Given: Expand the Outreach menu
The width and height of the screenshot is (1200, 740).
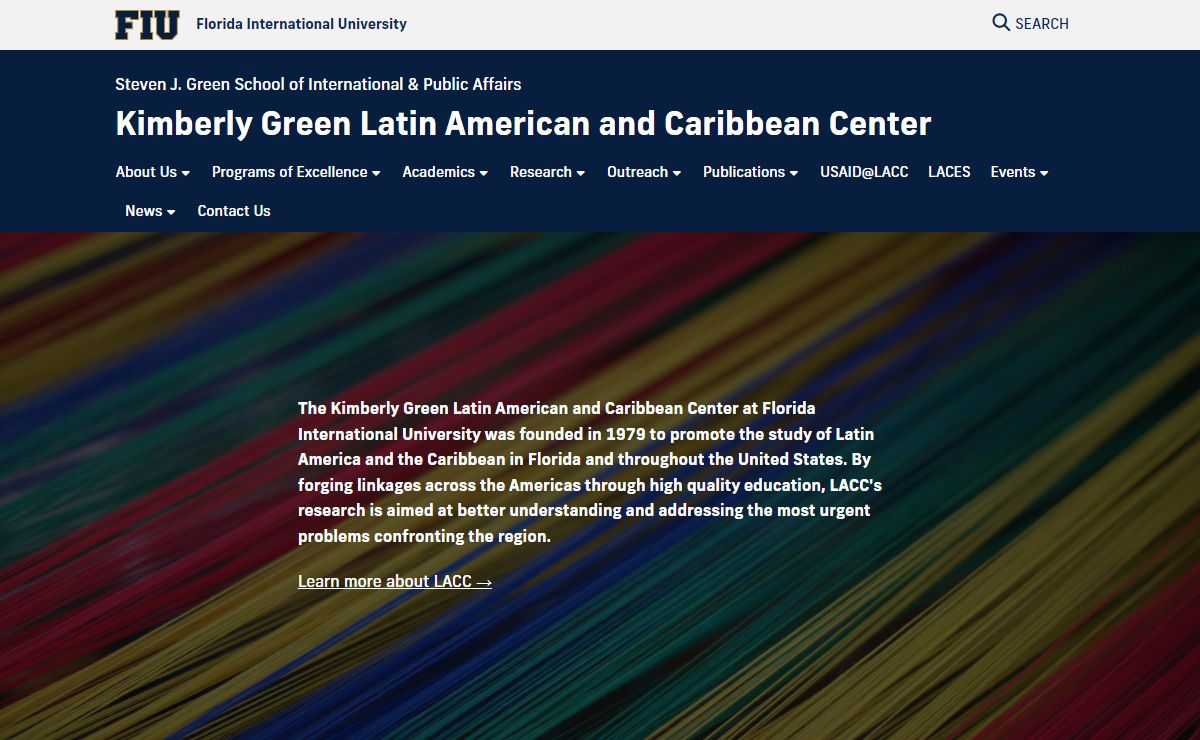Looking at the screenshot, I should tap(644, 172).
